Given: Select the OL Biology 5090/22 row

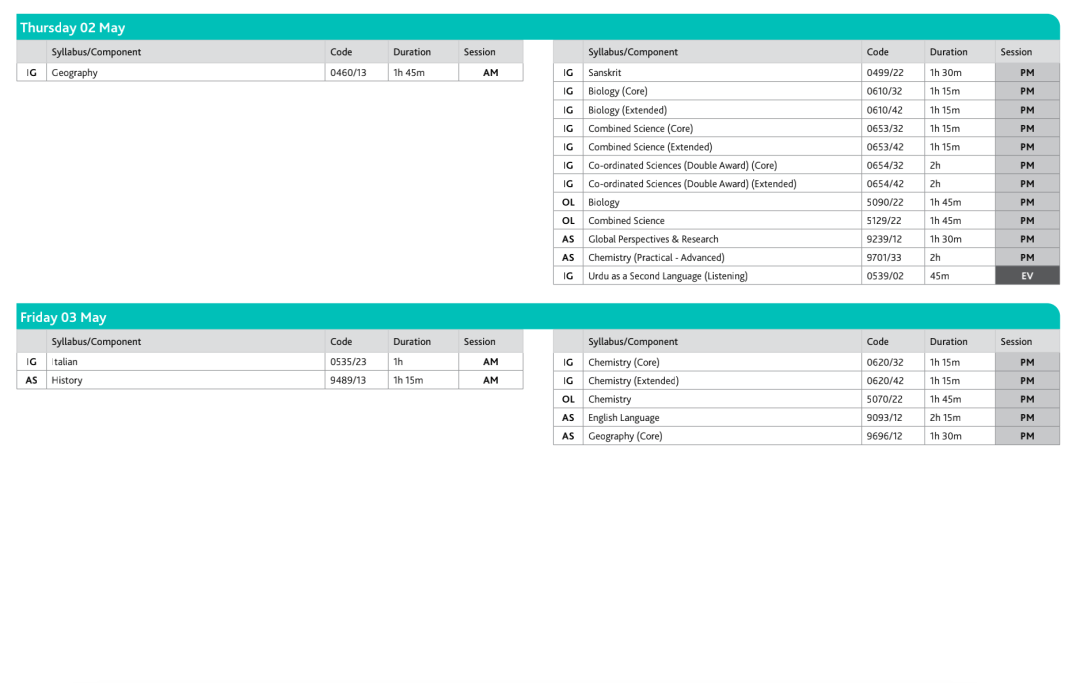Looking at the screenshot, I should pos(807,202).
